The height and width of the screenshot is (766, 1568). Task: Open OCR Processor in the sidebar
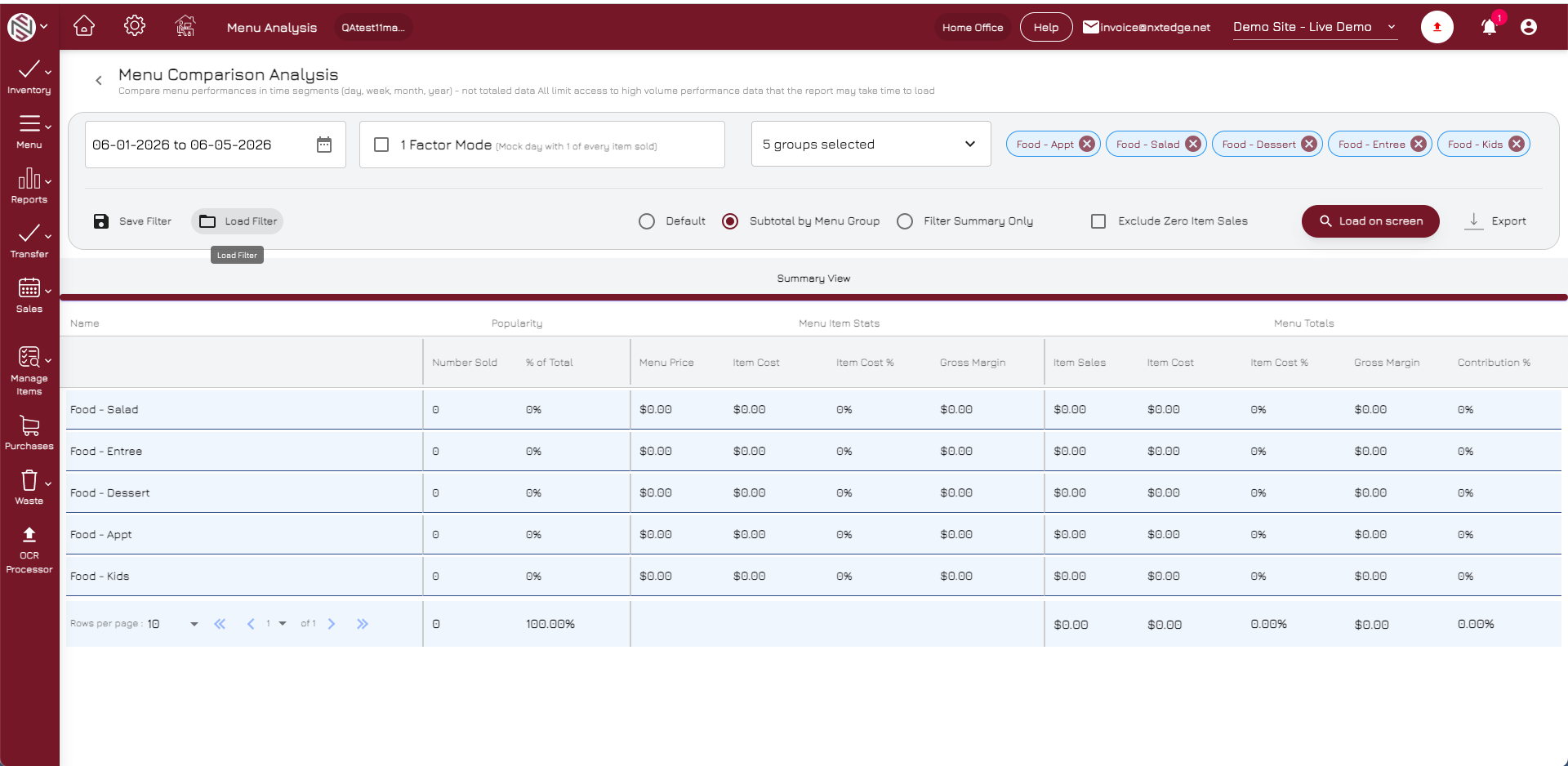pos(29,550)
